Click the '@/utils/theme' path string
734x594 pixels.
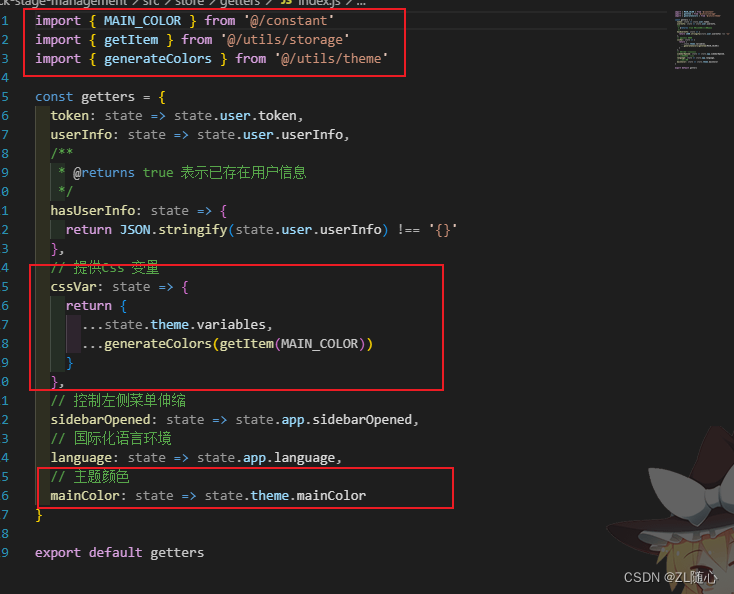(x=331, y=59)
